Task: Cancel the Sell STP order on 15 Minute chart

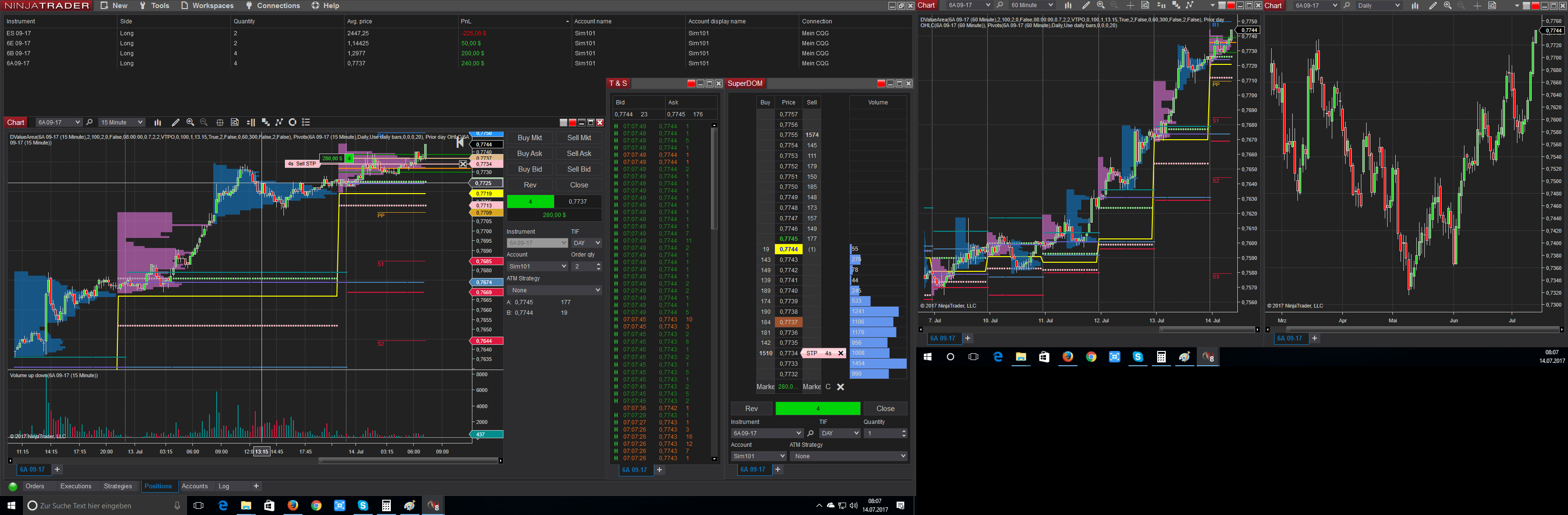Action: [463, 164]
